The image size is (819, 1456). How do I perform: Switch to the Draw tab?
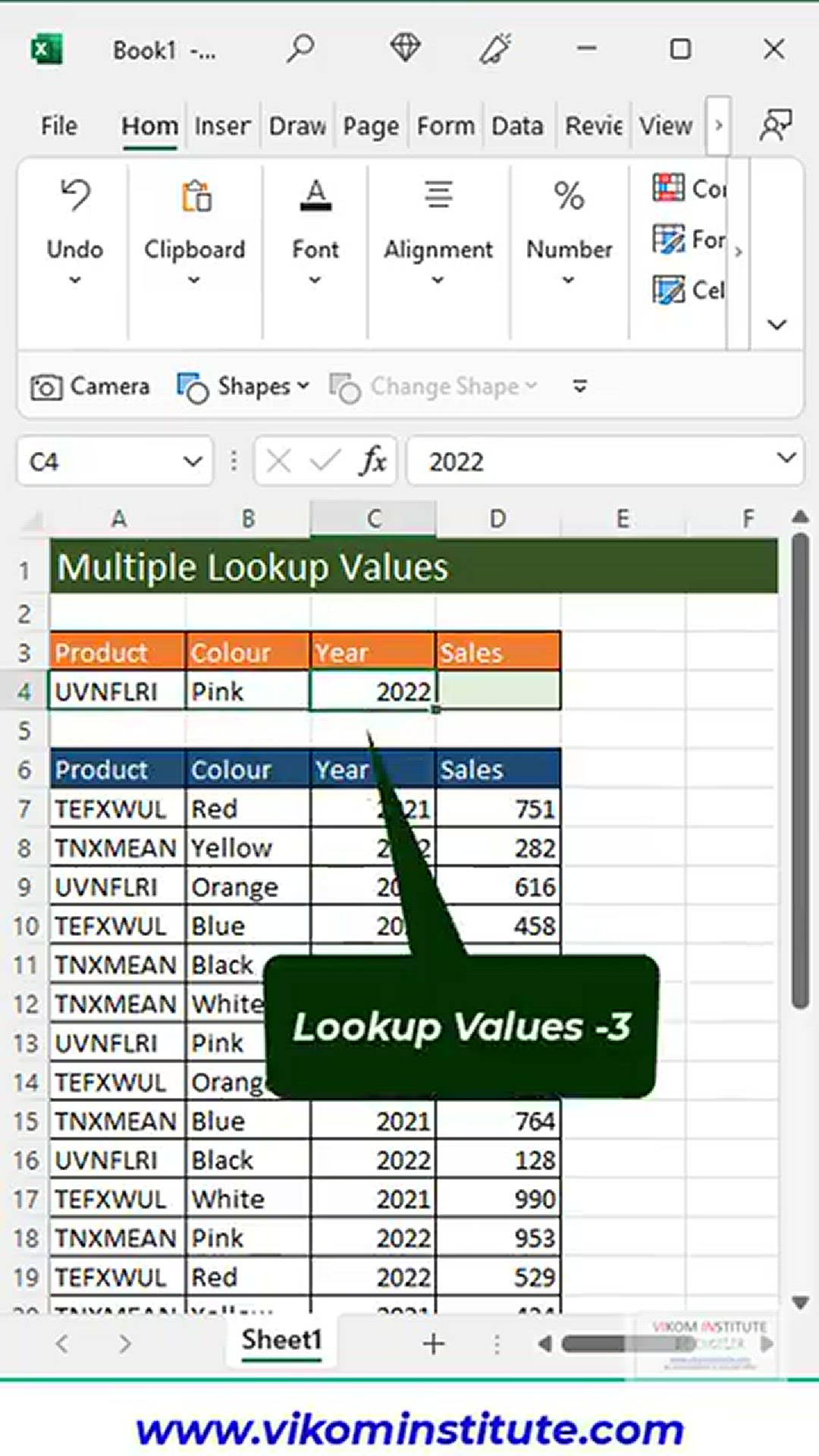297,126
